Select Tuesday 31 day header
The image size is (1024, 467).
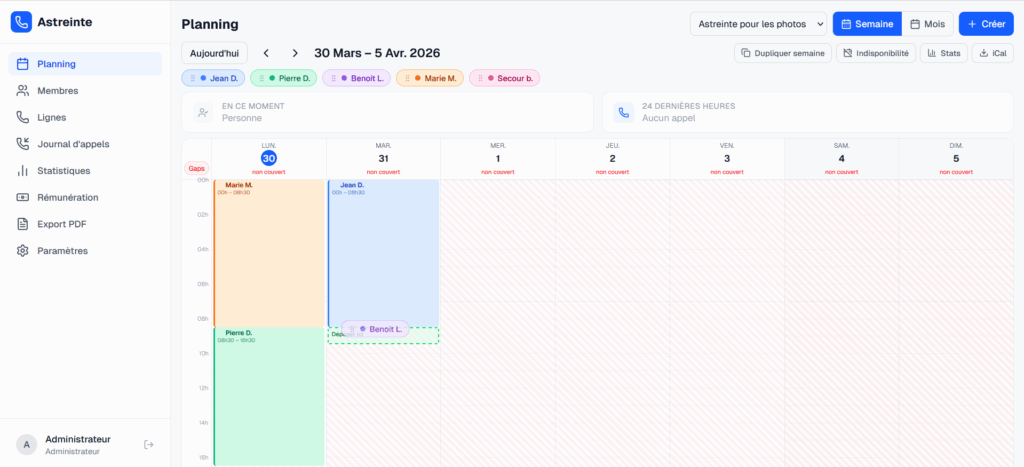383,159
